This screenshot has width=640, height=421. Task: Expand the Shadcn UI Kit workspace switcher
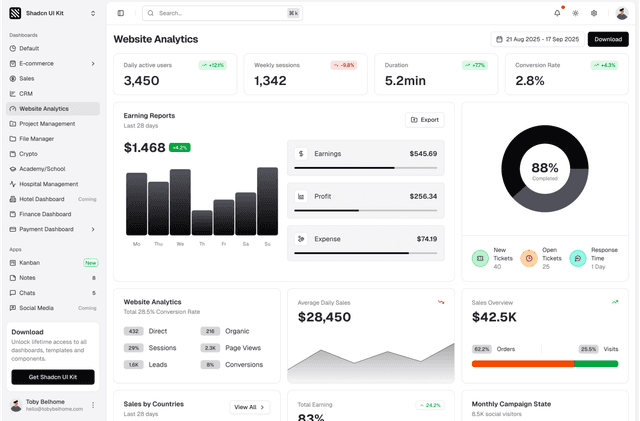93,13
